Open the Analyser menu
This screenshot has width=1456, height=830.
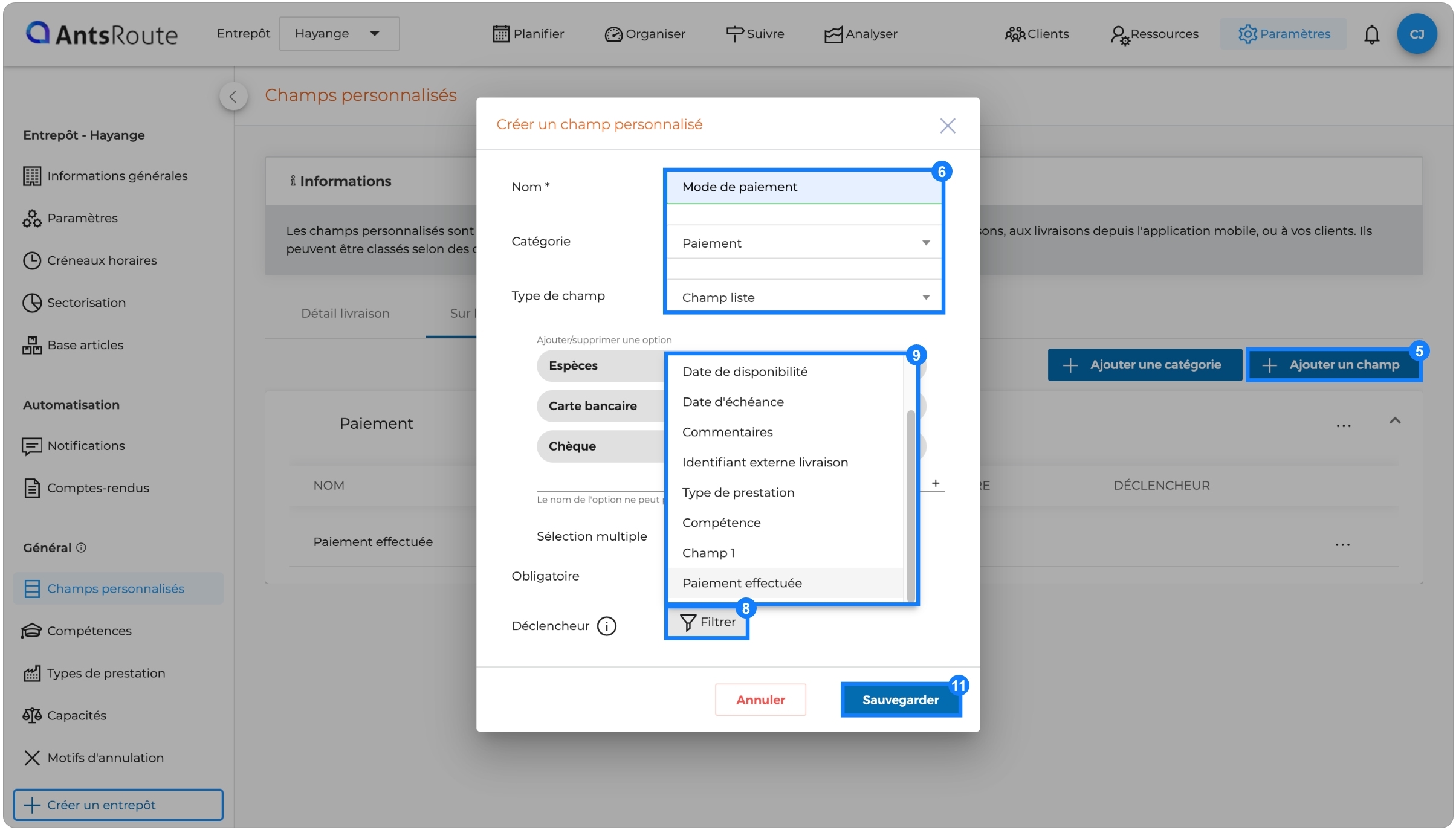(x=861, y=34)
